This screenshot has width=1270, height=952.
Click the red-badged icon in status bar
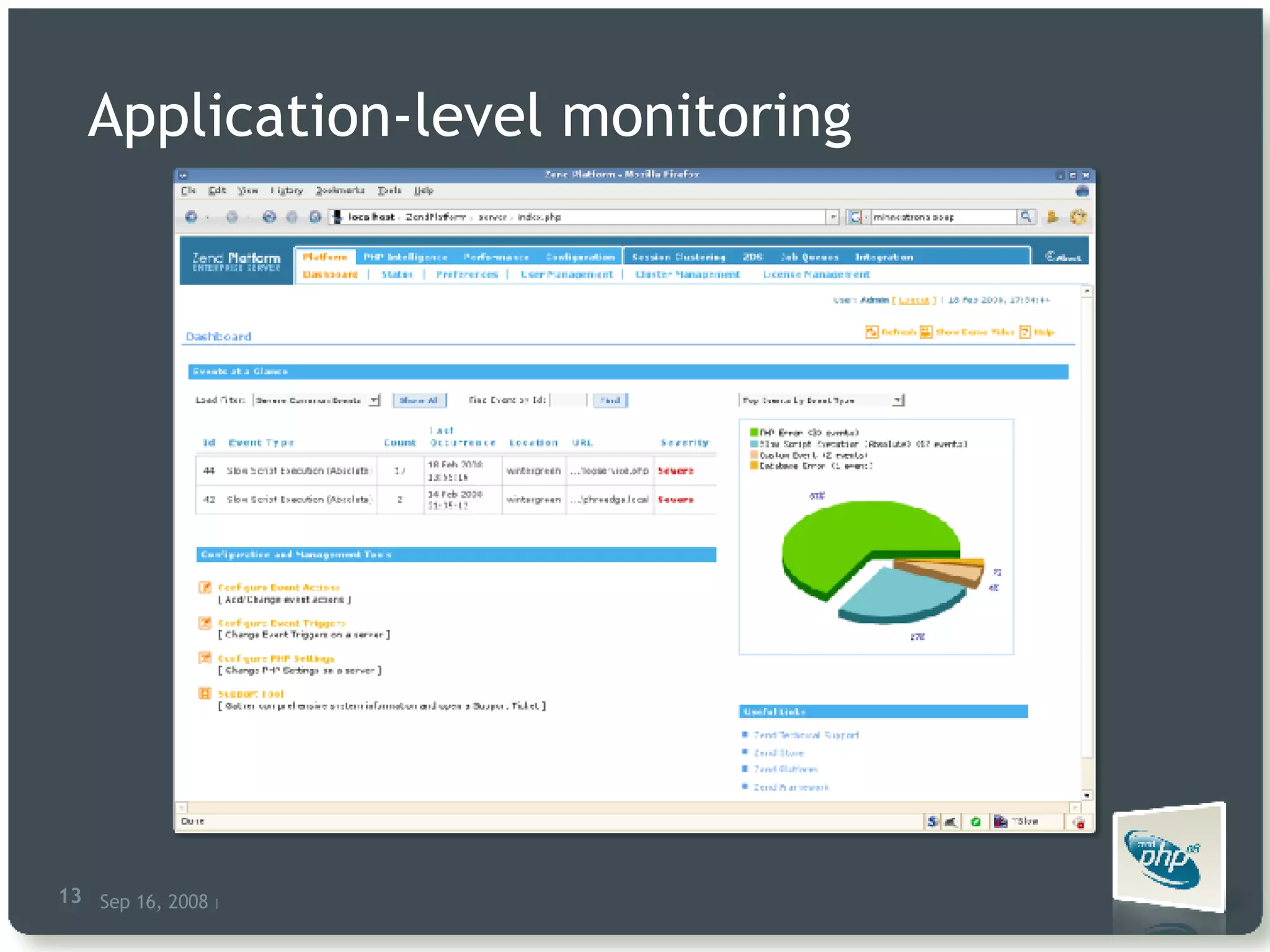pos(1079,822)
